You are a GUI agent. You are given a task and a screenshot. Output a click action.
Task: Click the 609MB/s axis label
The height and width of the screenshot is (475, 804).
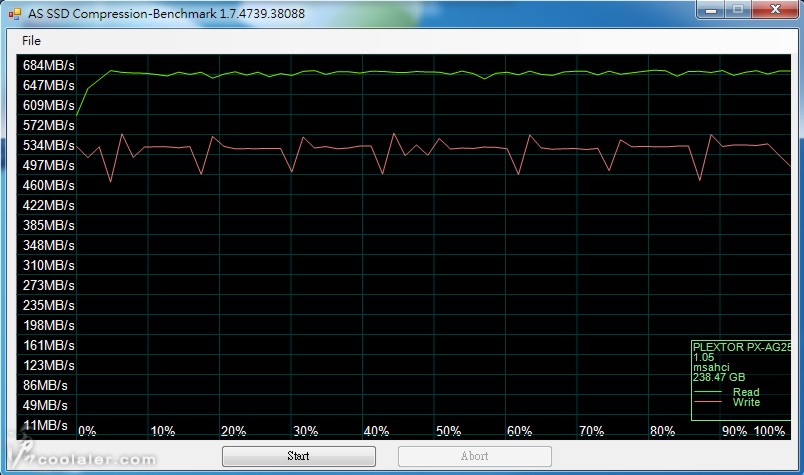48,105
